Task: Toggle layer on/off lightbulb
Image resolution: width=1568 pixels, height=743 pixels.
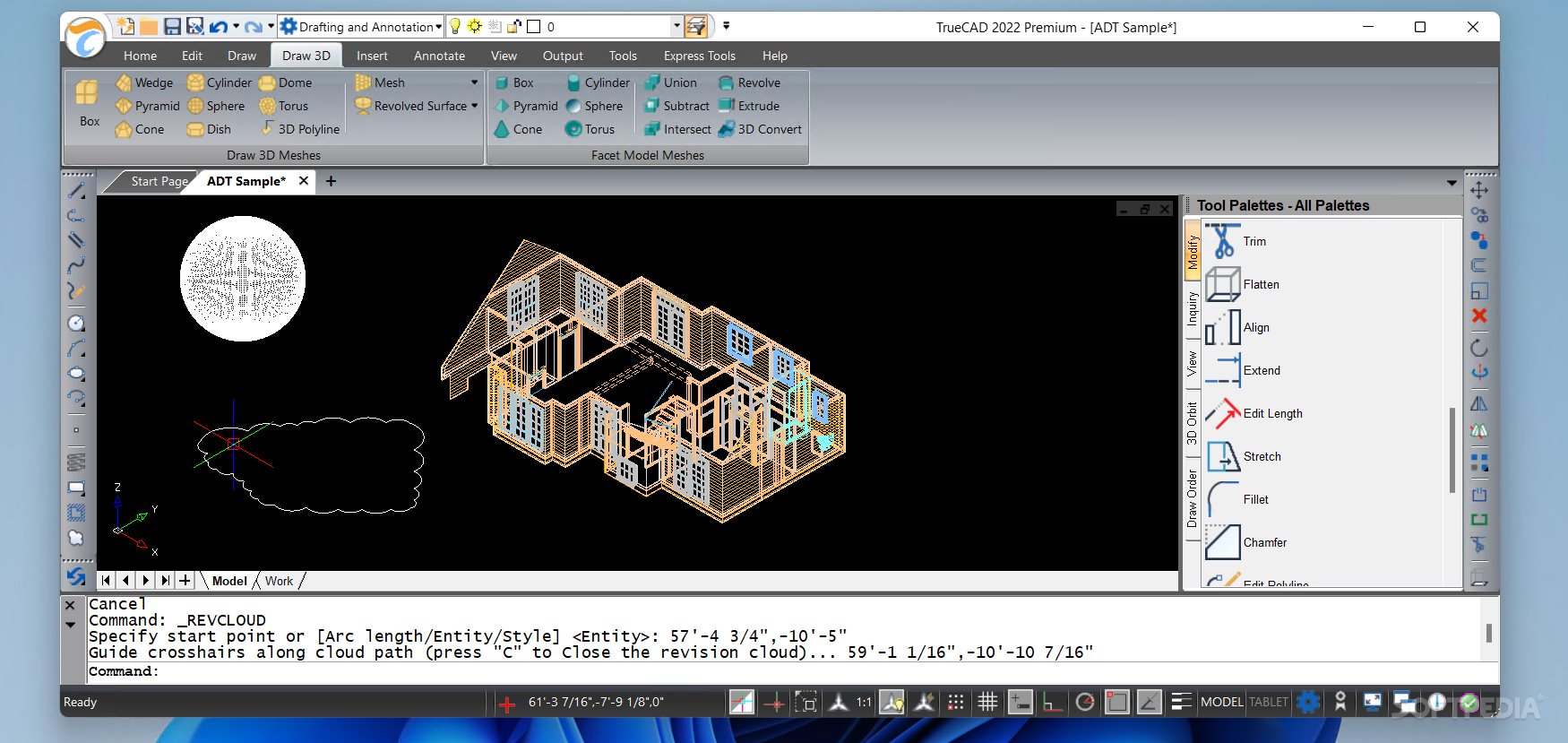Action: pyautogui.click(x=455, y=26)
